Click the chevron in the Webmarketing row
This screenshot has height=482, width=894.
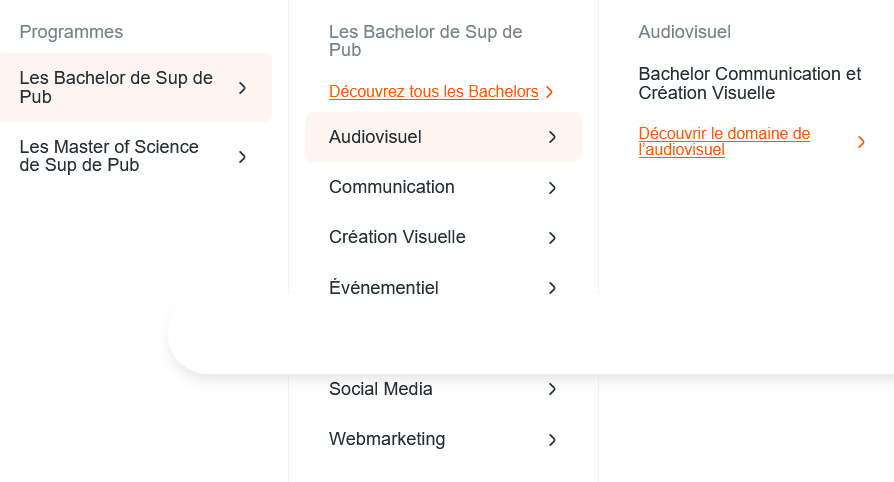(552, 439)
